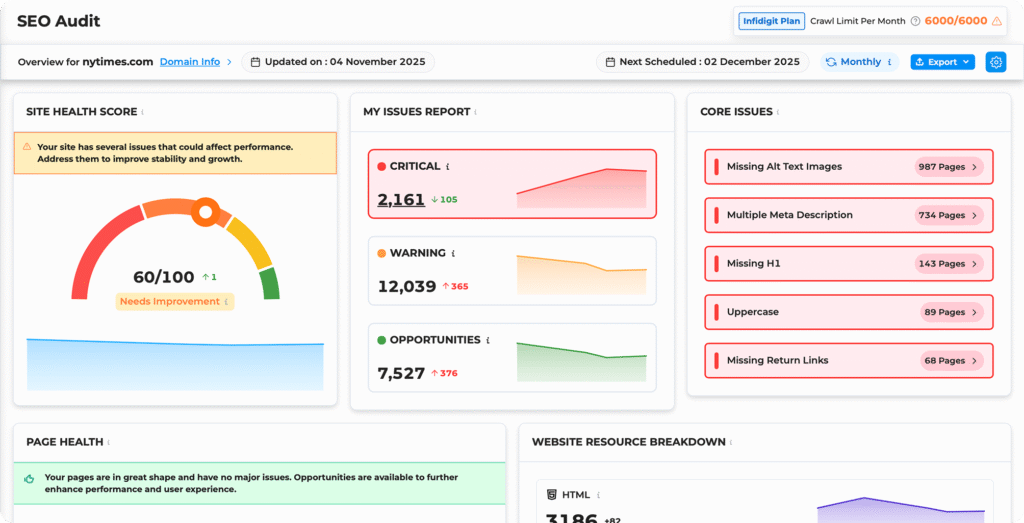This screenshot has width=1024, height=523.
Task: Click the crawl limit warning triangle icon
Action: coord(996,21)
